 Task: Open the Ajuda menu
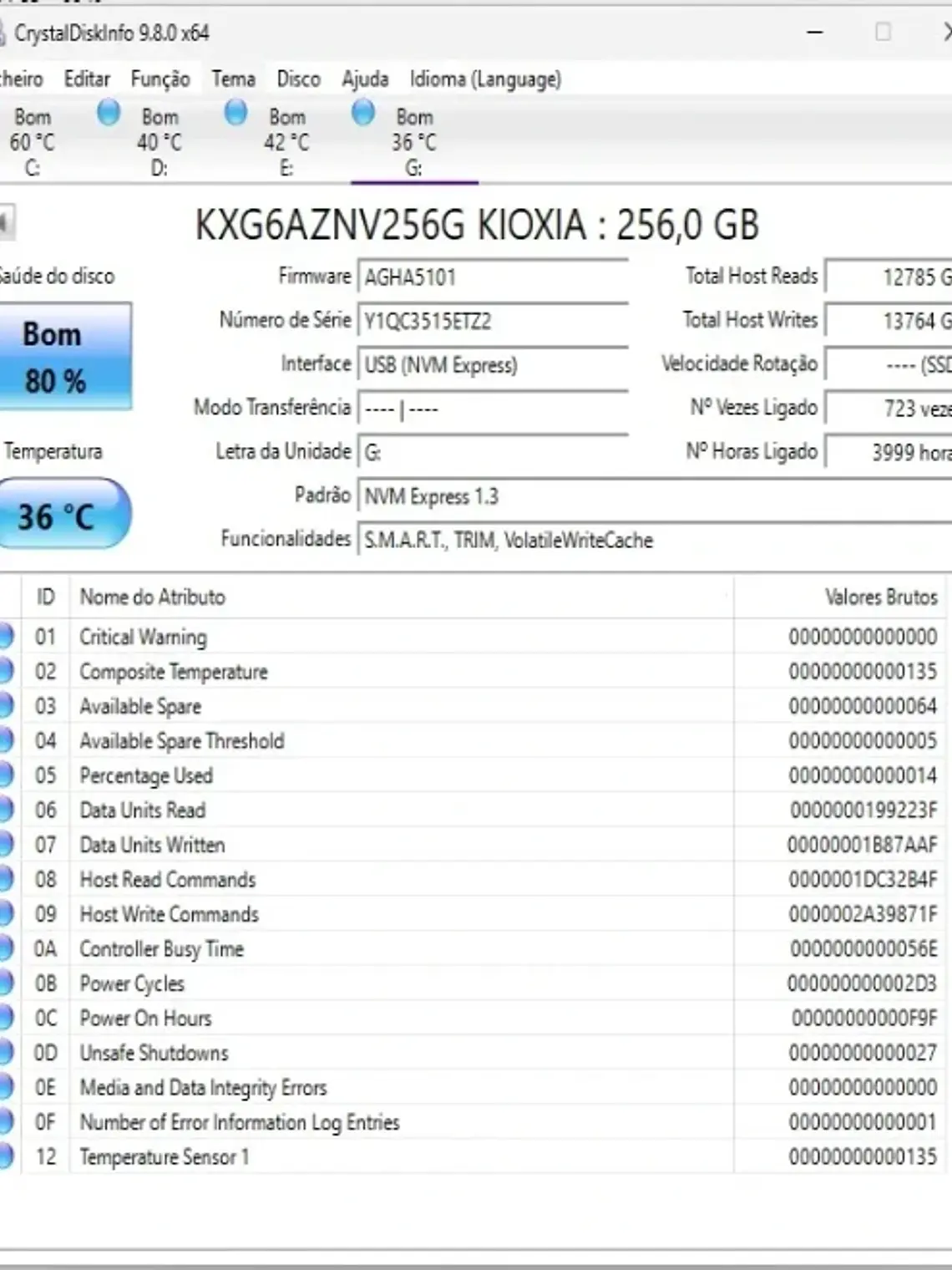tap(365, 79)
